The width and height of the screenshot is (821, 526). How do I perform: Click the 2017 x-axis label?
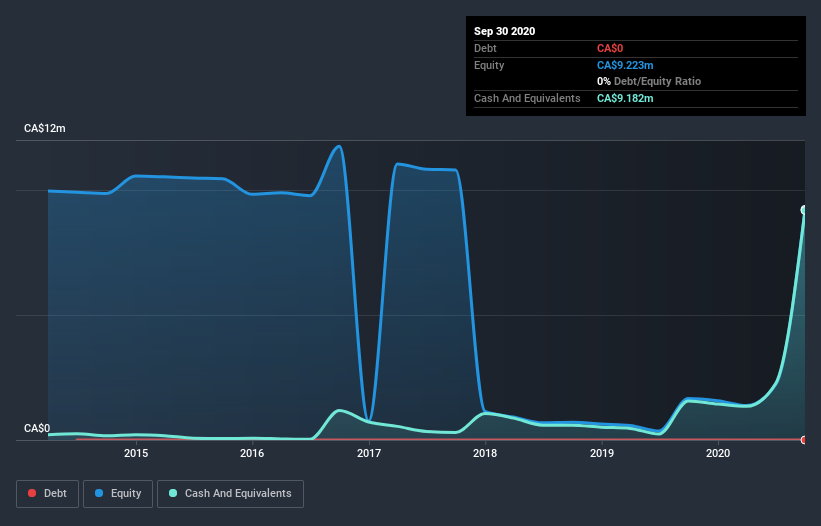tap(369, 453)
